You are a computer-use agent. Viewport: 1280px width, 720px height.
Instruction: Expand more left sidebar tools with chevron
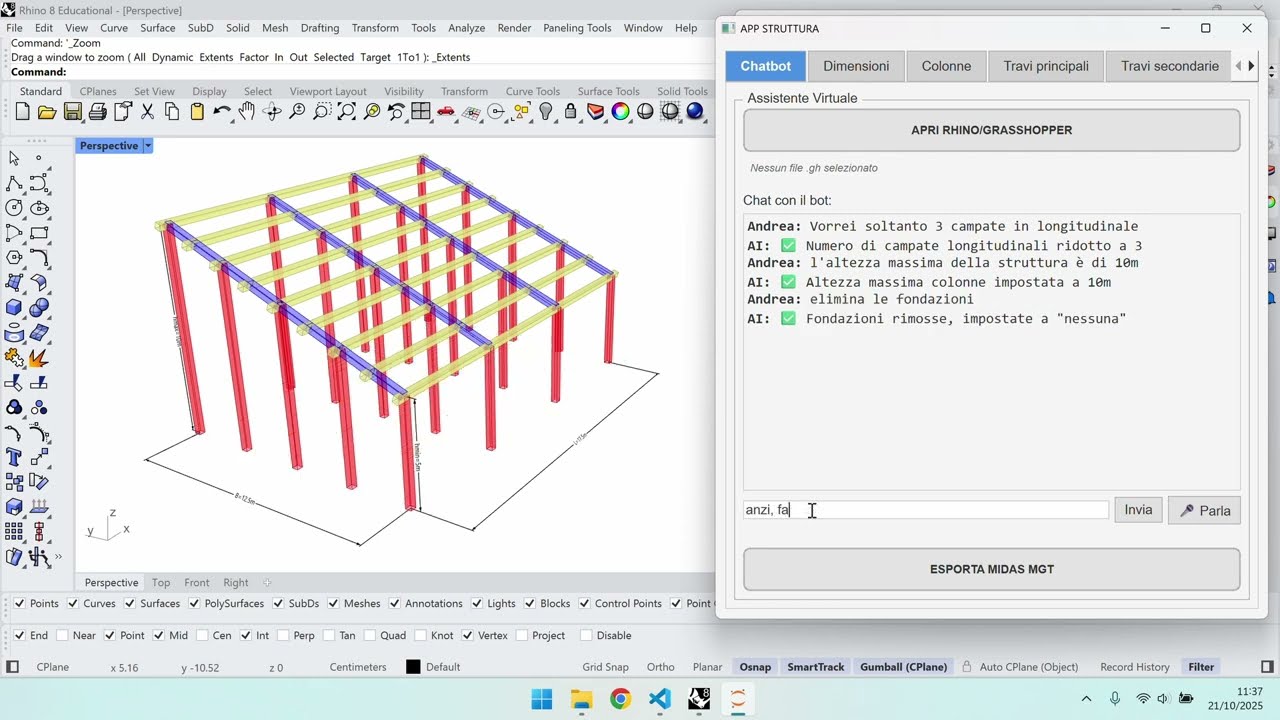58,557
